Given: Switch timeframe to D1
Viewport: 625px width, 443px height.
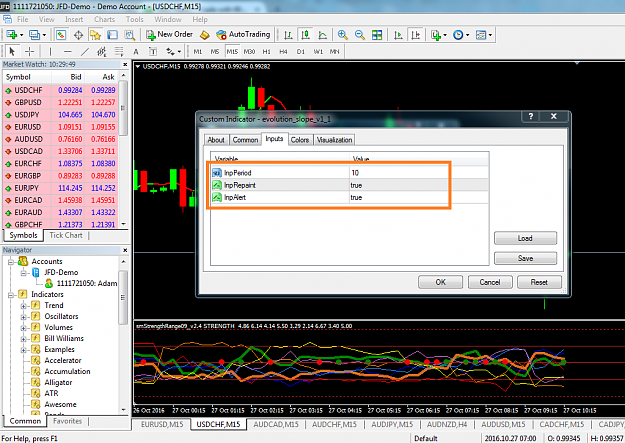Looking at the screenshot, I should click(x=301, y=51).
